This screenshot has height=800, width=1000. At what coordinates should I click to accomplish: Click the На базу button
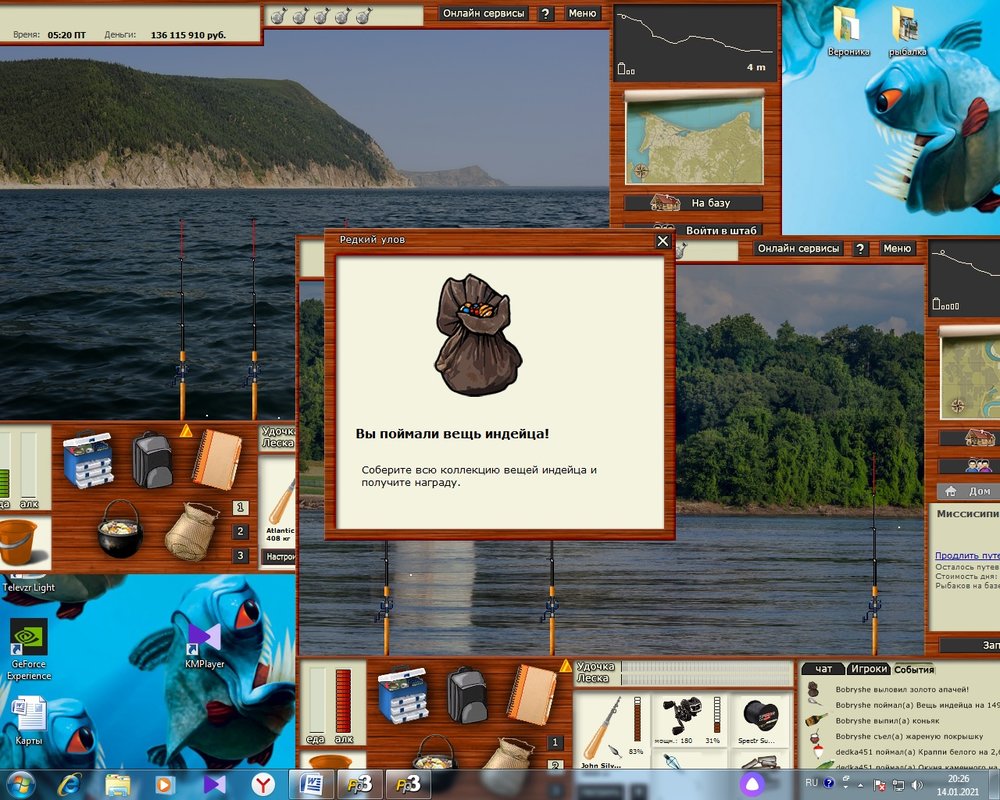(694, 203)
